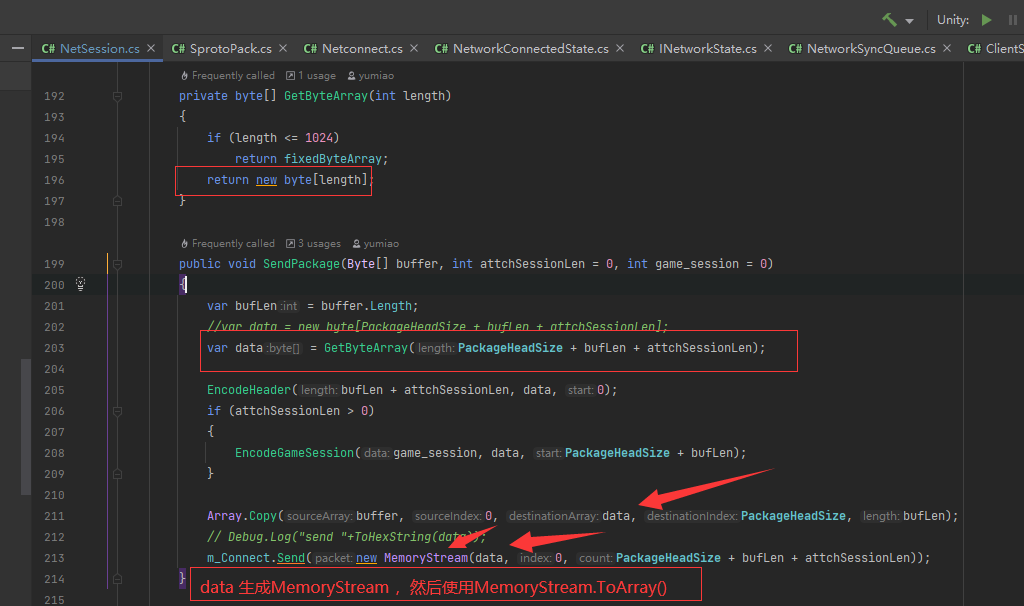Image resolution: width=1024 pixels, height=606 pixels.
Task: Close the NetSession.cs tab
Action: pos(151,48)
